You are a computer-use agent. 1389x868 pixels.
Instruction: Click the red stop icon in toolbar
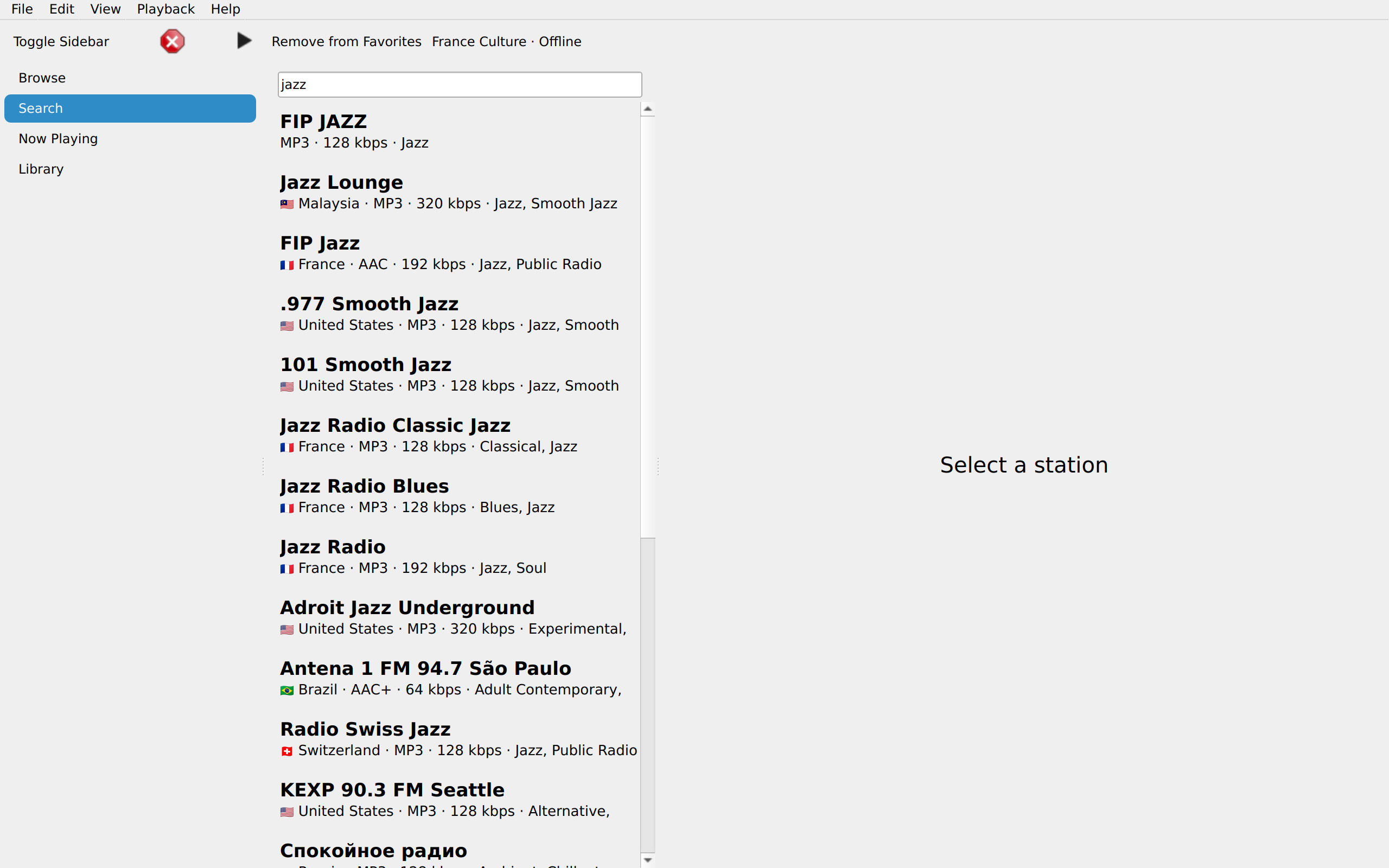(172, 41)
